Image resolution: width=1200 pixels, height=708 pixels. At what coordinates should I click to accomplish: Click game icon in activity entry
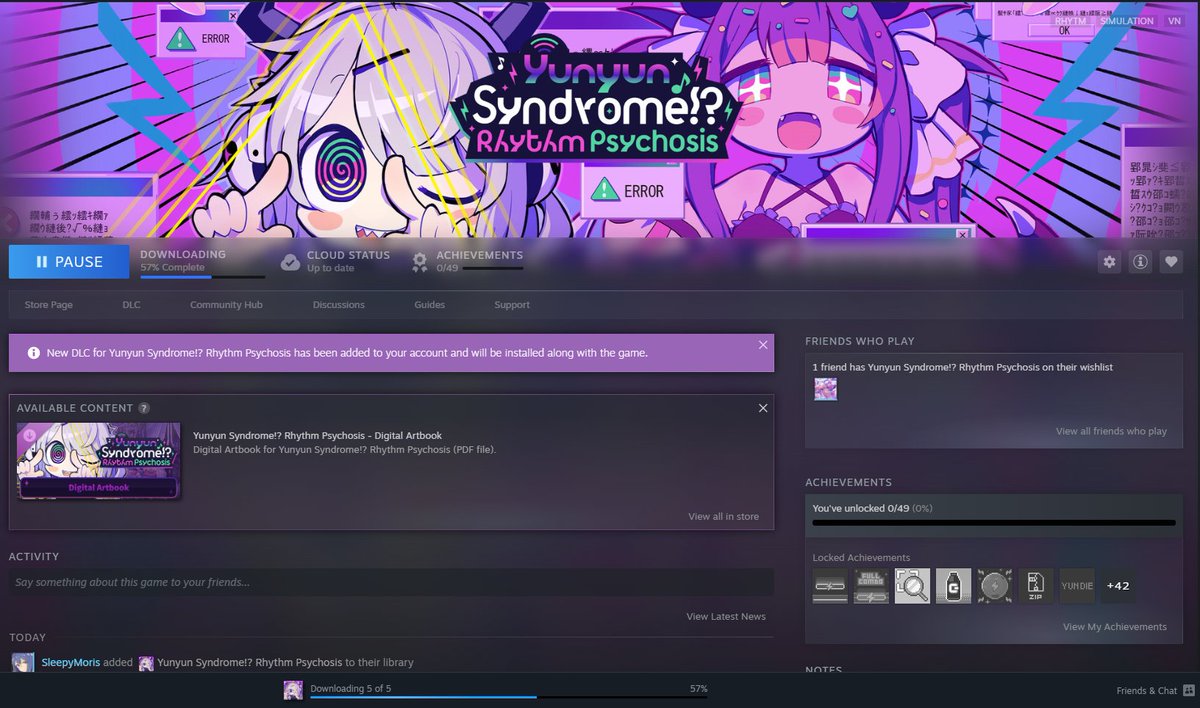(146, 663)
